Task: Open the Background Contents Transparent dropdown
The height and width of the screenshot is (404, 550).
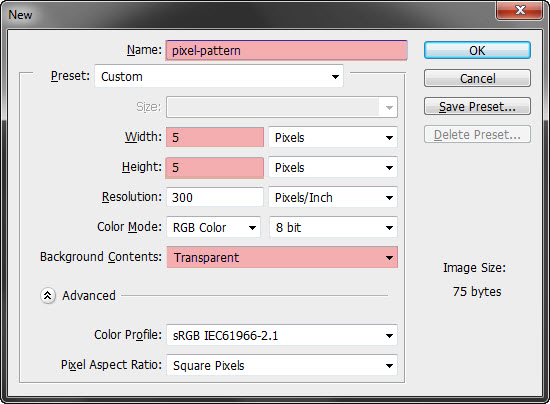Action: [282, 257]
